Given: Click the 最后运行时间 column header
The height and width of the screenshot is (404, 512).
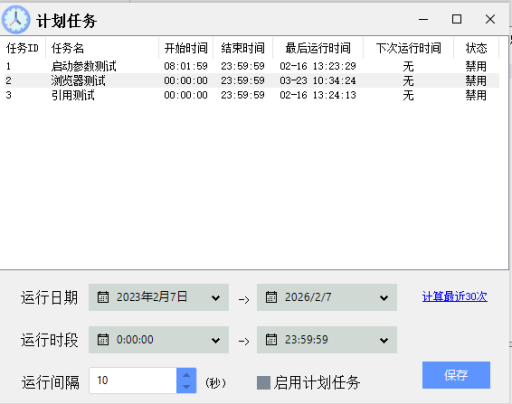Looking at the screenshot, I should 318,48.
